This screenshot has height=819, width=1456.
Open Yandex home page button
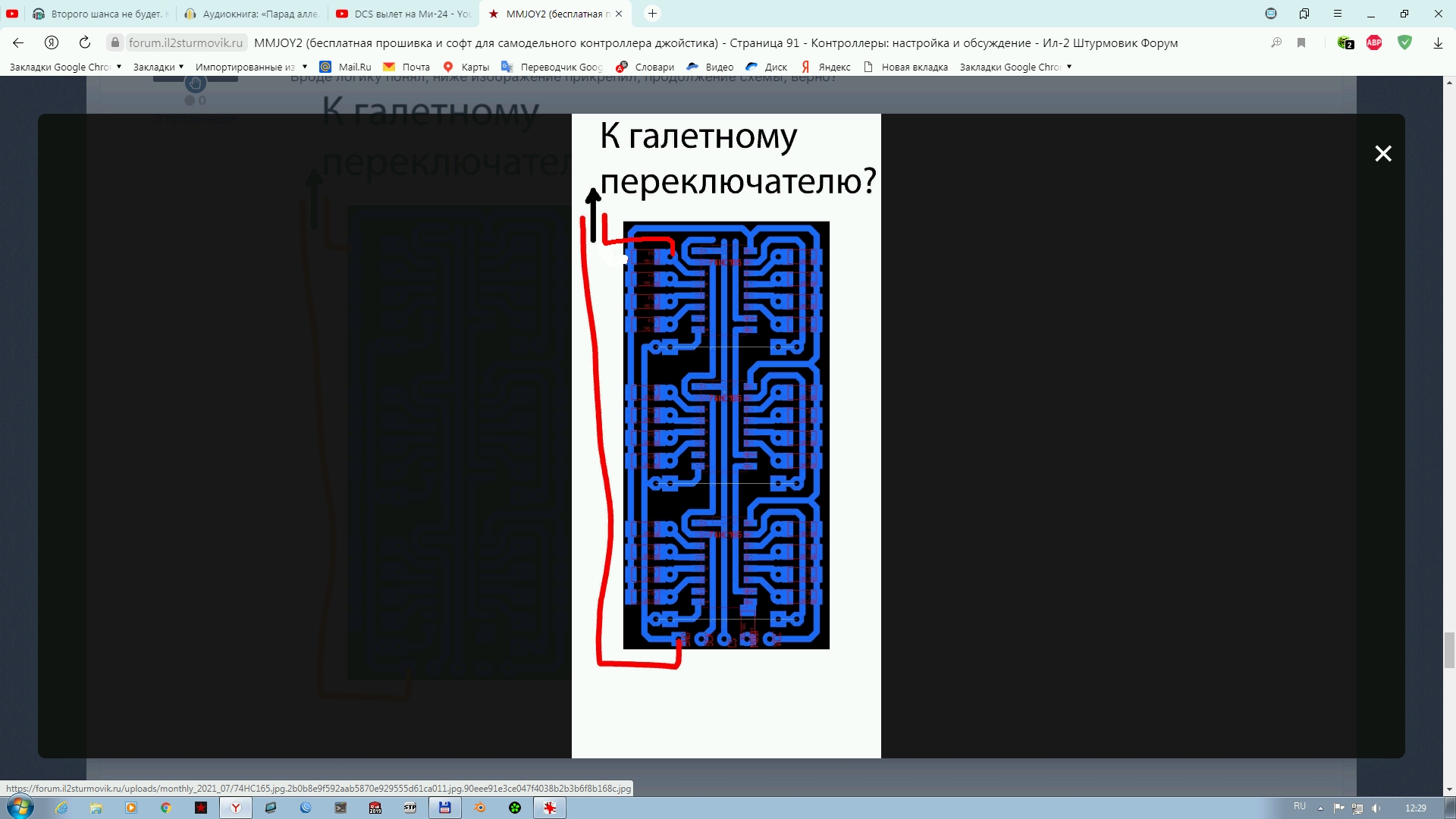[52, 43]
